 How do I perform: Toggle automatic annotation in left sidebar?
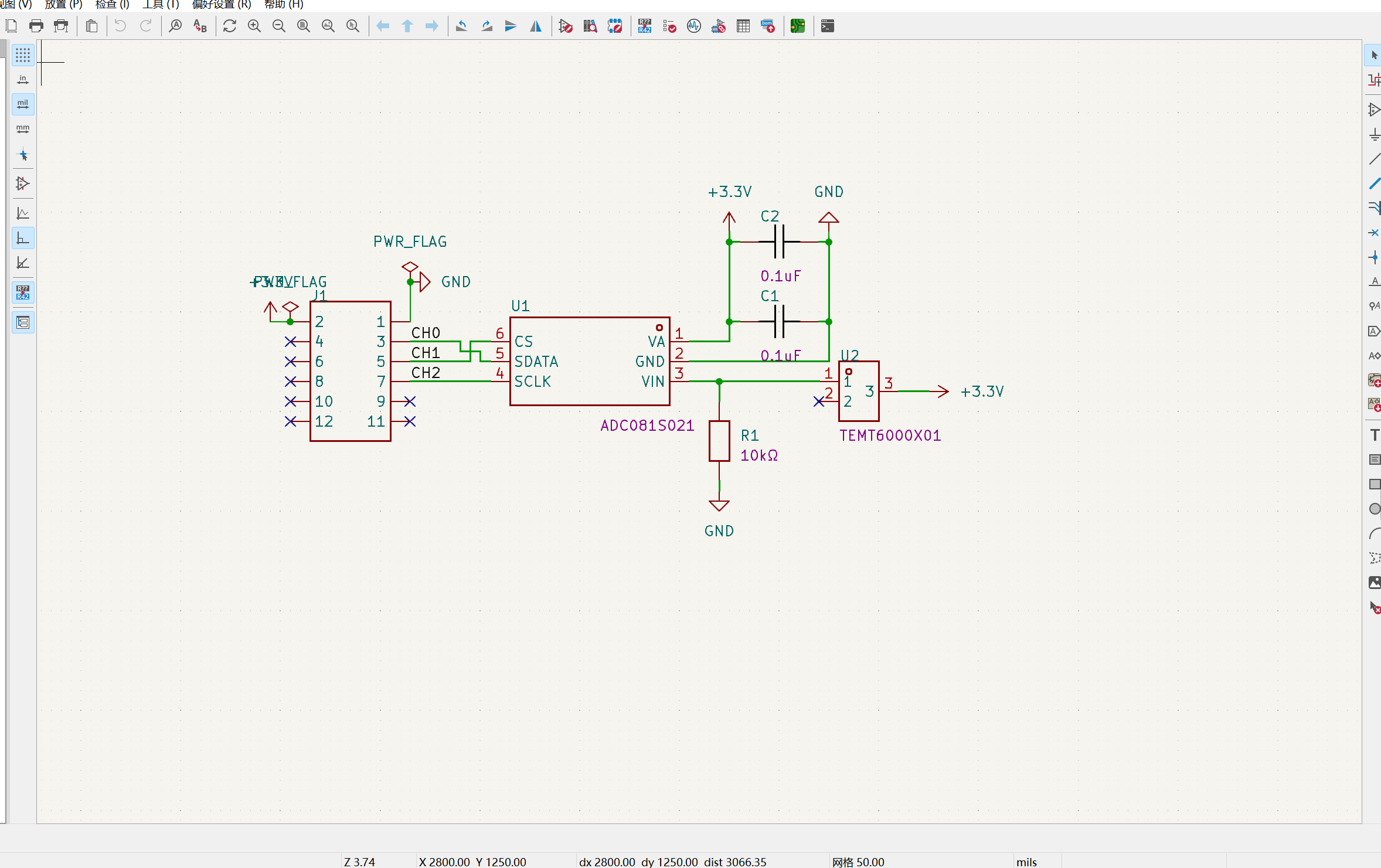click(x=23, y=292)
